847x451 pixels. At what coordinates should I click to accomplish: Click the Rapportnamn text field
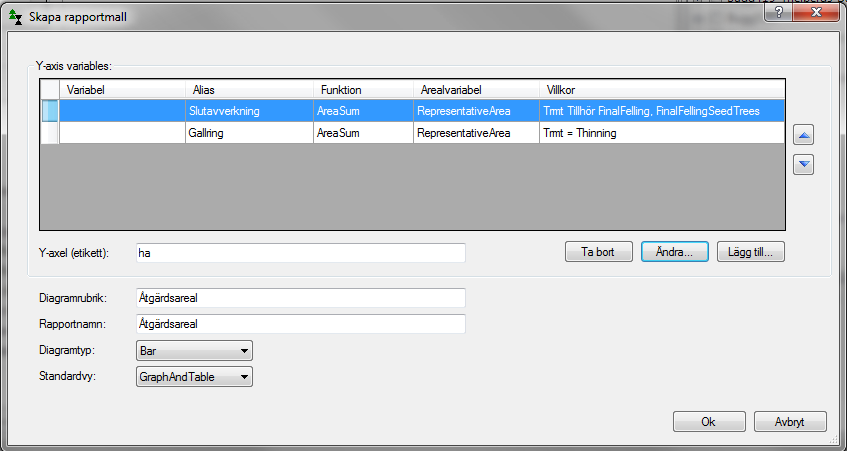point(300,324)
